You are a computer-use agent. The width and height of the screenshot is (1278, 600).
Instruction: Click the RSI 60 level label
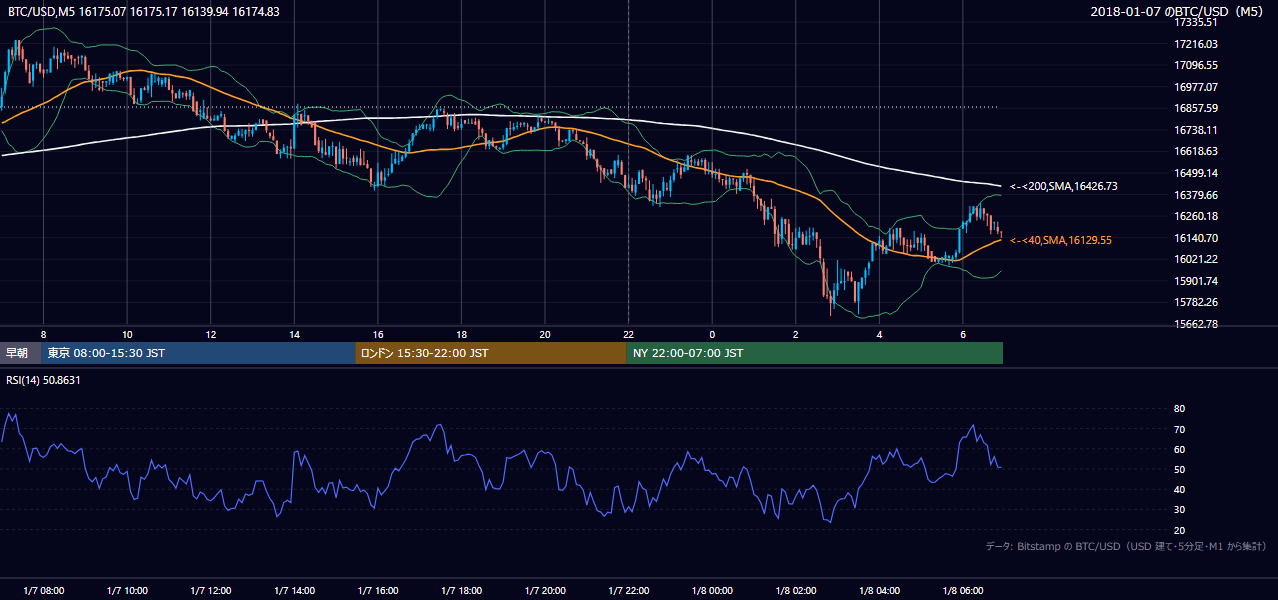tap(1179, 449)
